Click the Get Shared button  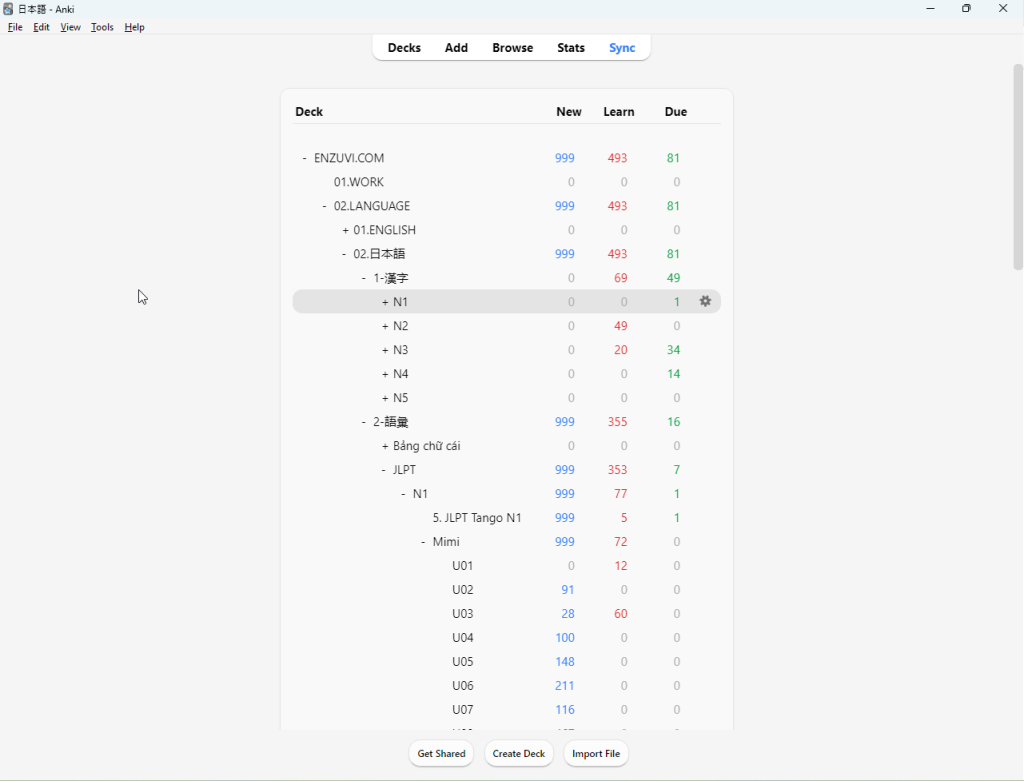click(441, 754)
